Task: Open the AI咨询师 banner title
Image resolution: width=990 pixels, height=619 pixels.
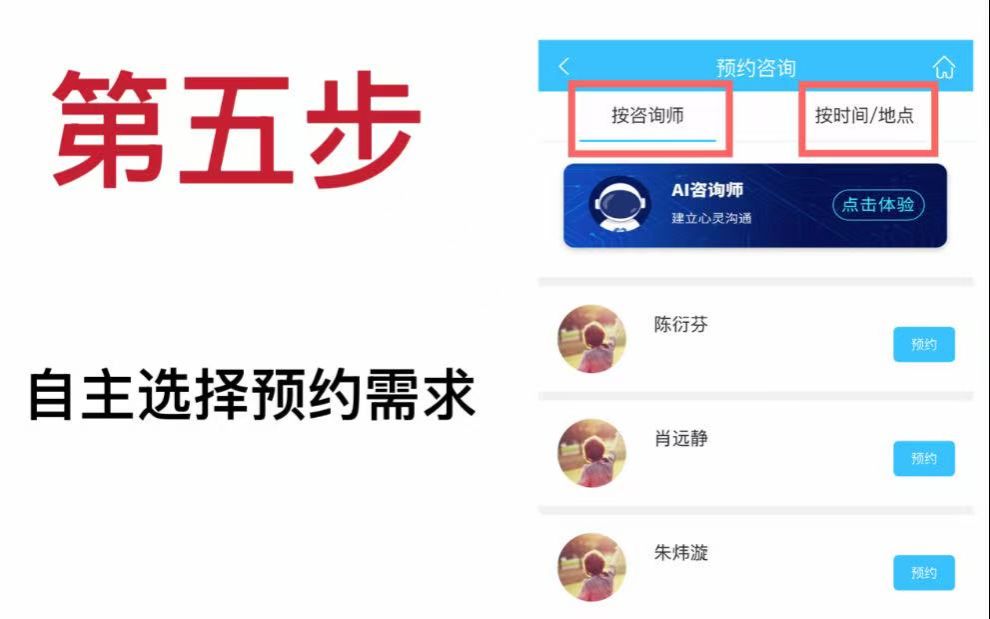Action: [707, 189]
